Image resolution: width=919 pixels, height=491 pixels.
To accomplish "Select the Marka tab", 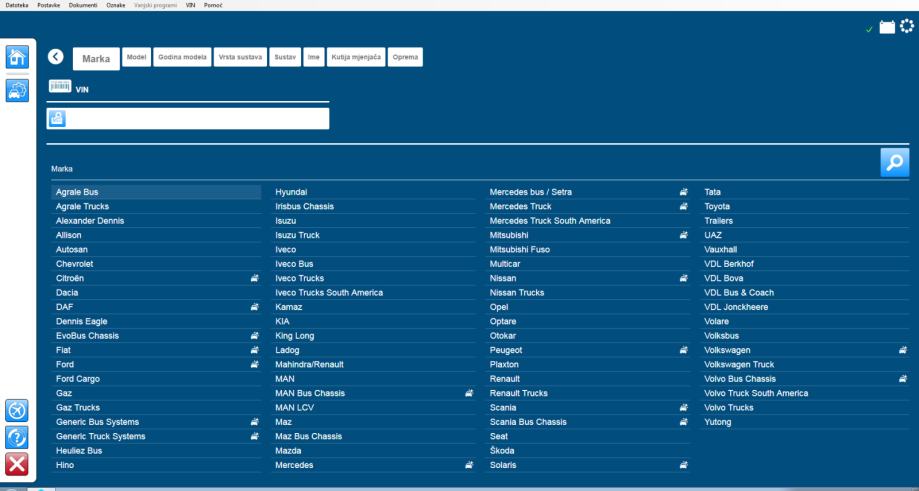I will coord(96,59).
